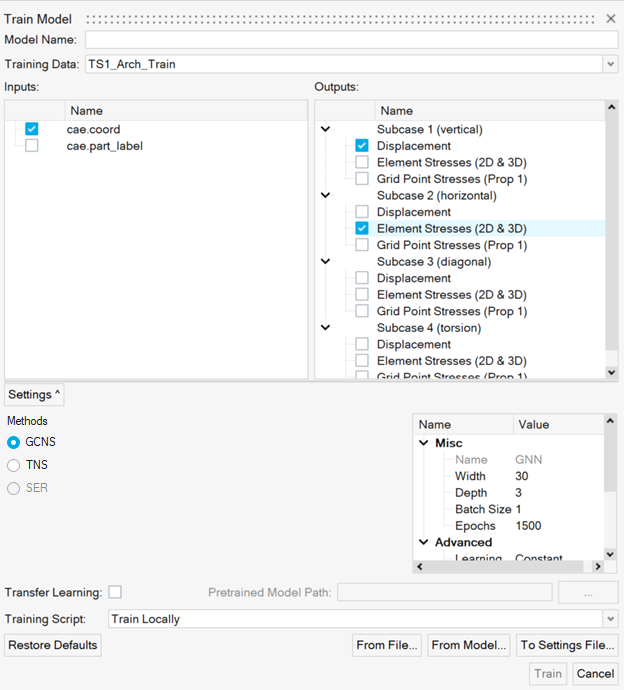624x690 pixels.
Task: Click the To Settings File... button
Action: click(x=568, y=645)
